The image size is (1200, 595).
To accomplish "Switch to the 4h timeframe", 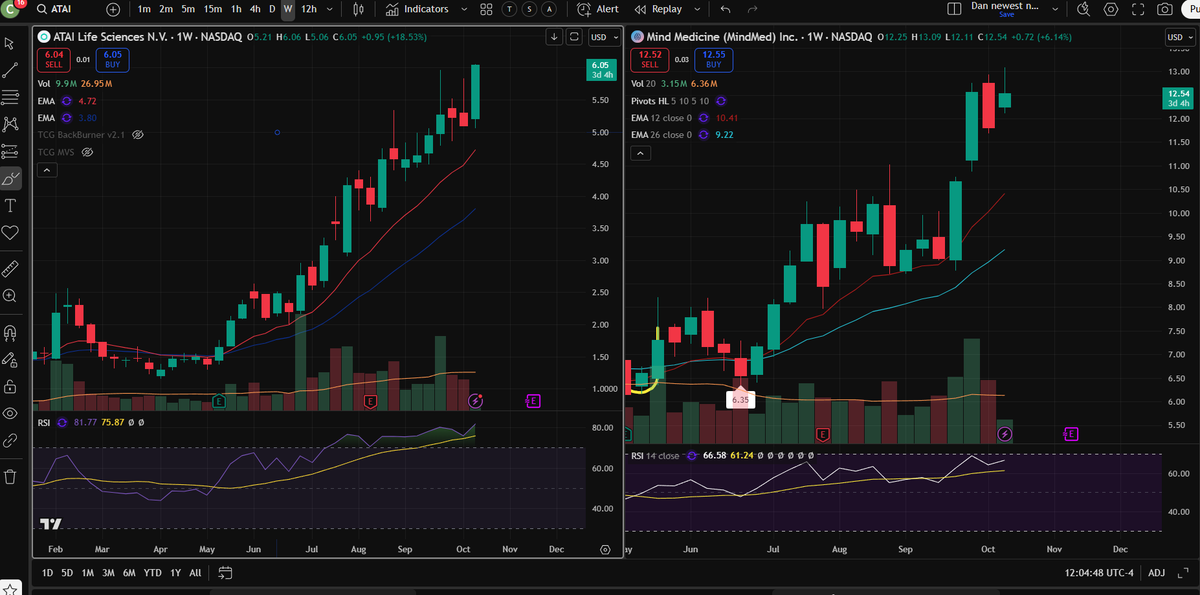I will click(255, 9).
